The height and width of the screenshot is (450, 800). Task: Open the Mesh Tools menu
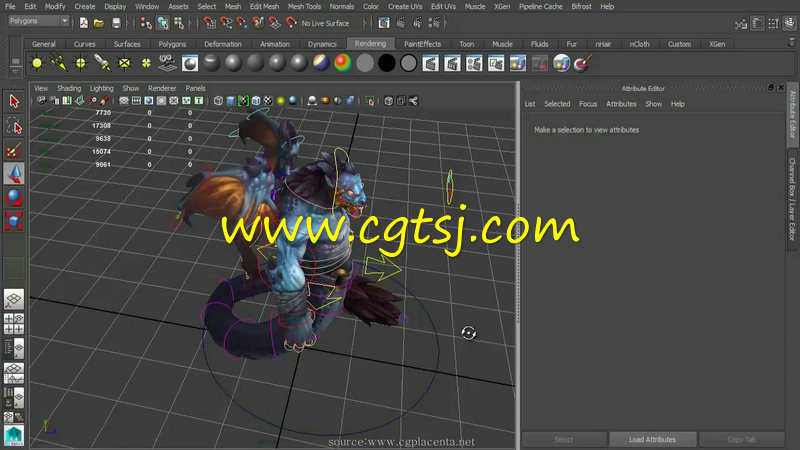(x=304, y=7)
